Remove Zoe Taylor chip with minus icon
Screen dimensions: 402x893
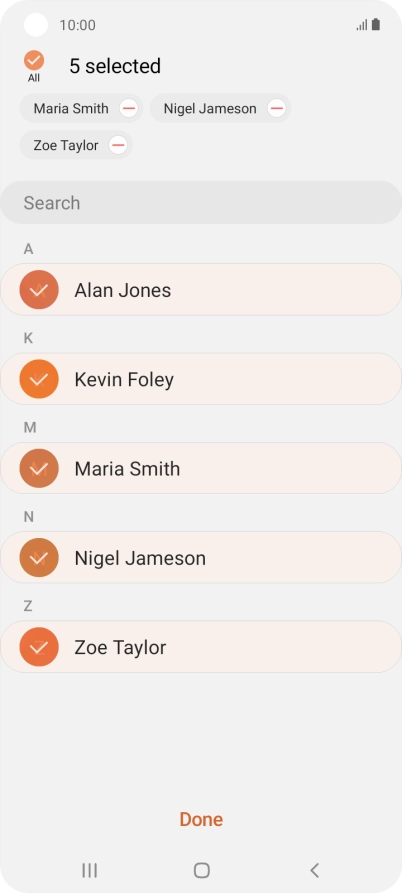(x=118, y=145)
